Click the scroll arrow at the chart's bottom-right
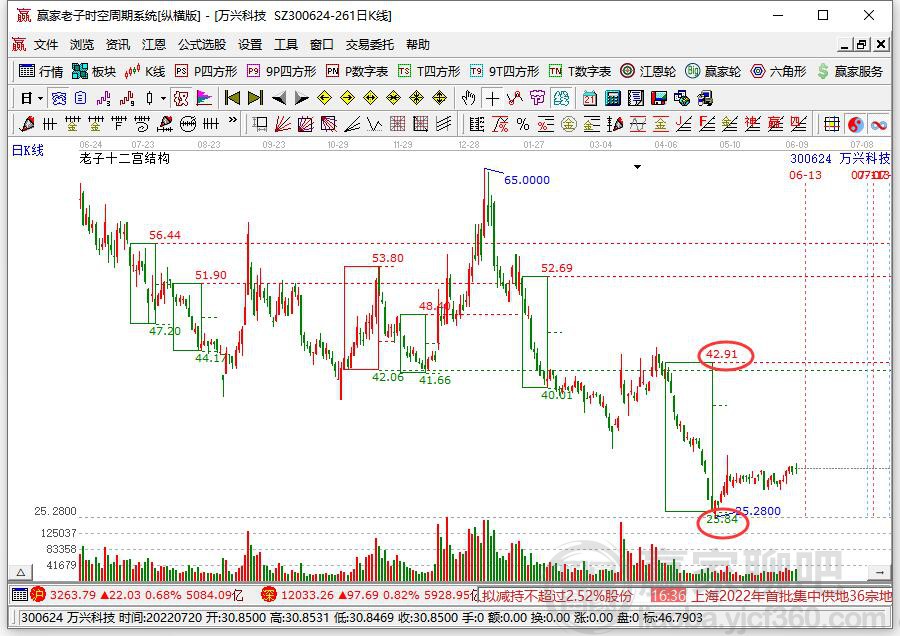The image size is (900, 636). (x=879, y=572)
